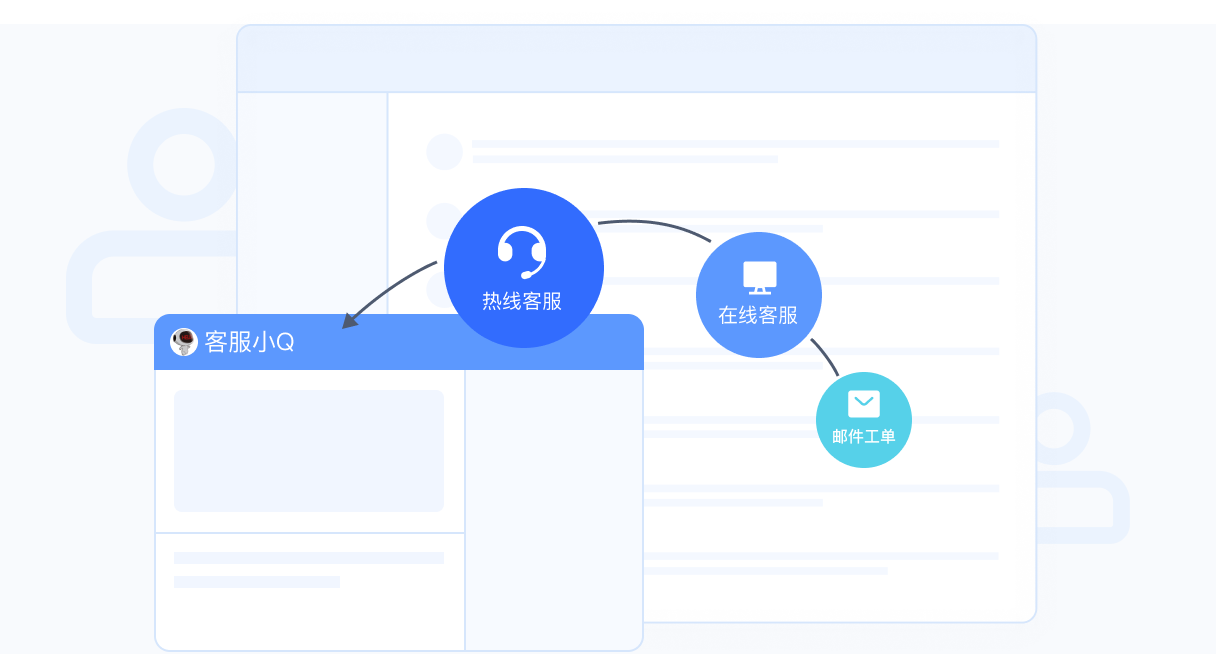
Task: Click the mail envelope symbol on 邮件工单
Action: tap(863, 404)
